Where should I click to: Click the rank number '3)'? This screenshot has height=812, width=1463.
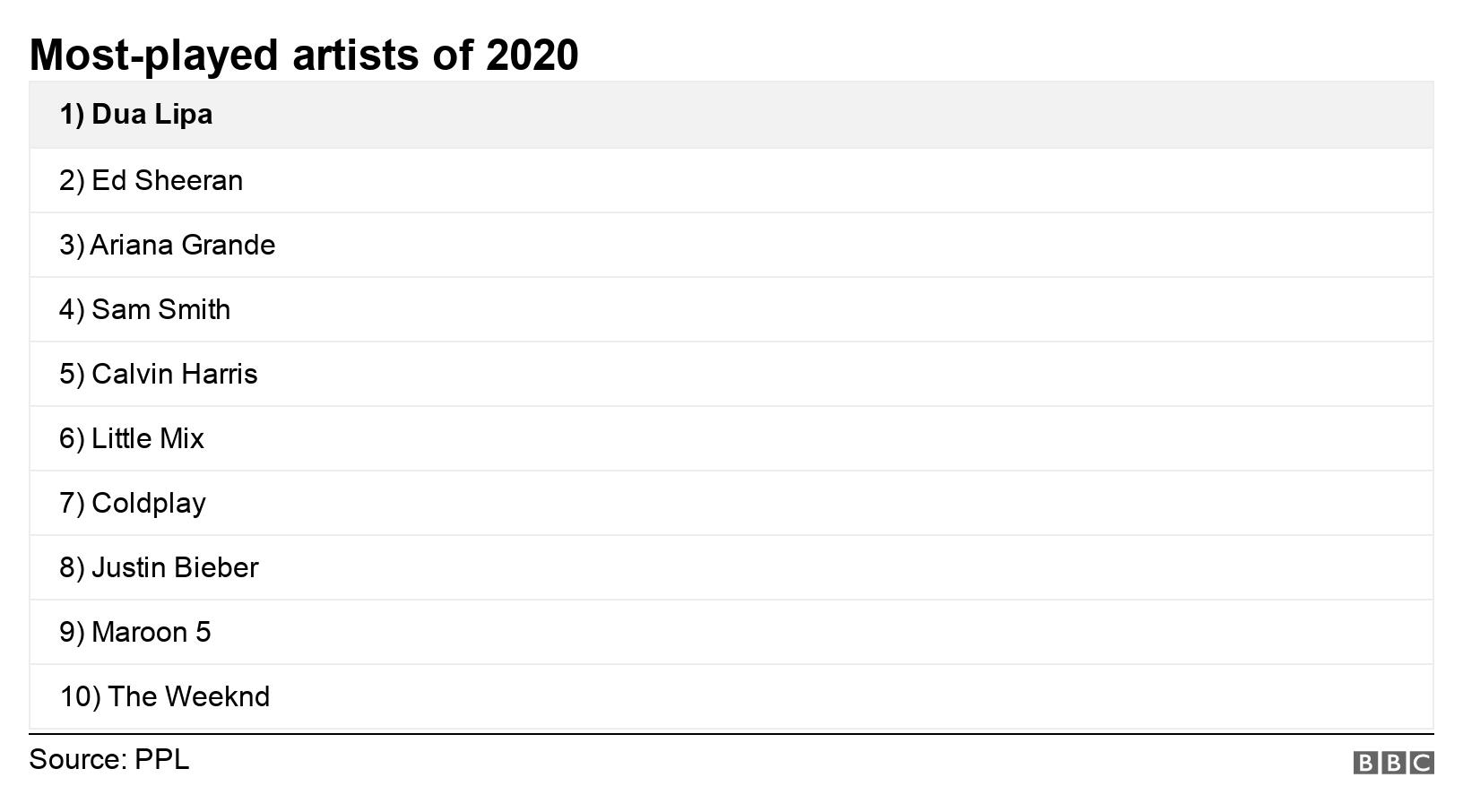(x=72, y=245)
